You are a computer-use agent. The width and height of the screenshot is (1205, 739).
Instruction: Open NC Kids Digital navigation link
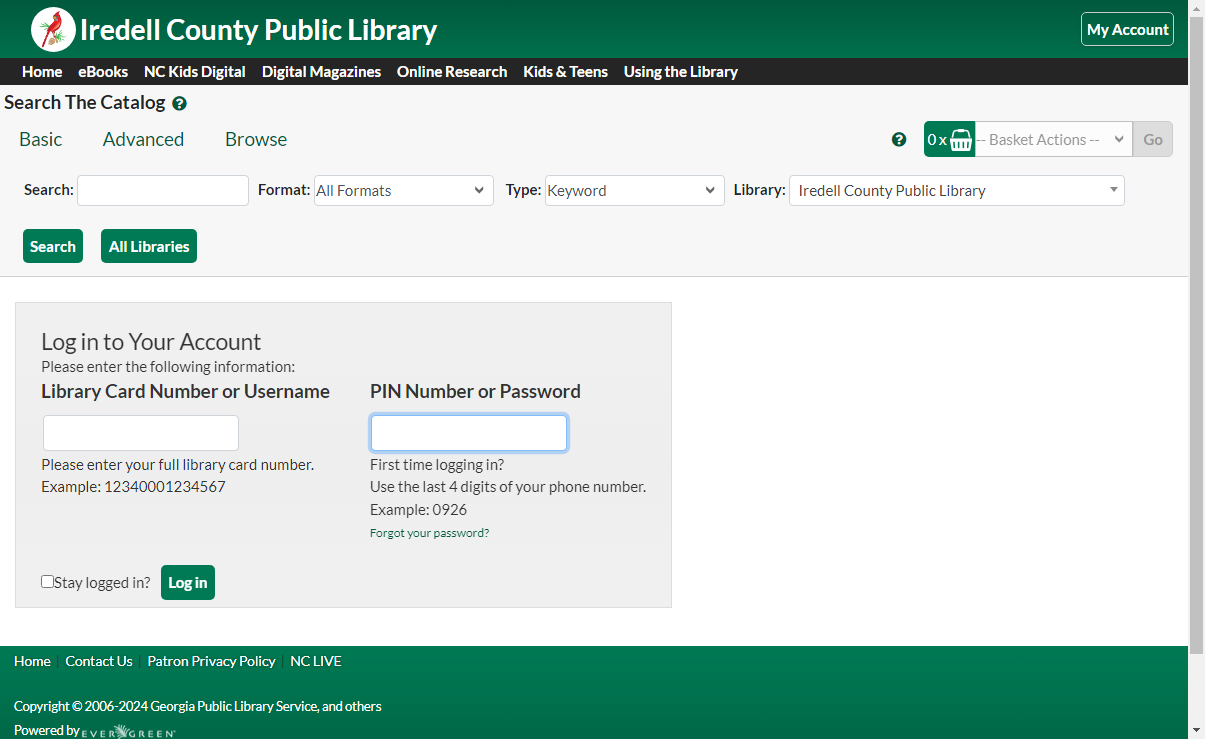(195, 72)
